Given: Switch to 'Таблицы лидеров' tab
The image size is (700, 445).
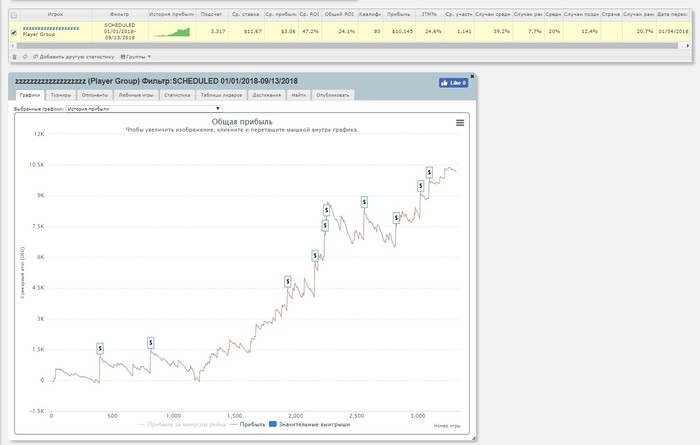Looking at the screenshot, I should 221,95.
